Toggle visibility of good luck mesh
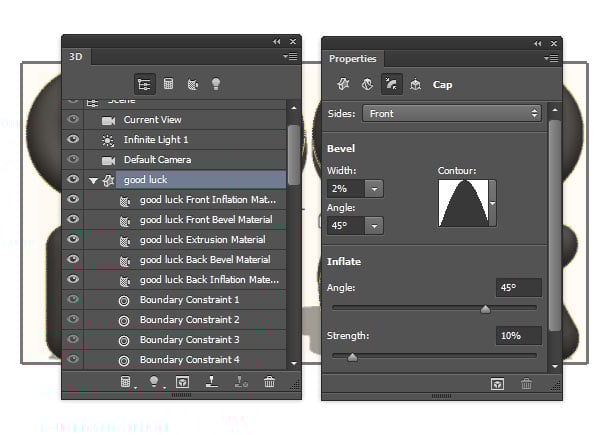The height and width of the screenshot is (435, 600). tap(73, 179)
